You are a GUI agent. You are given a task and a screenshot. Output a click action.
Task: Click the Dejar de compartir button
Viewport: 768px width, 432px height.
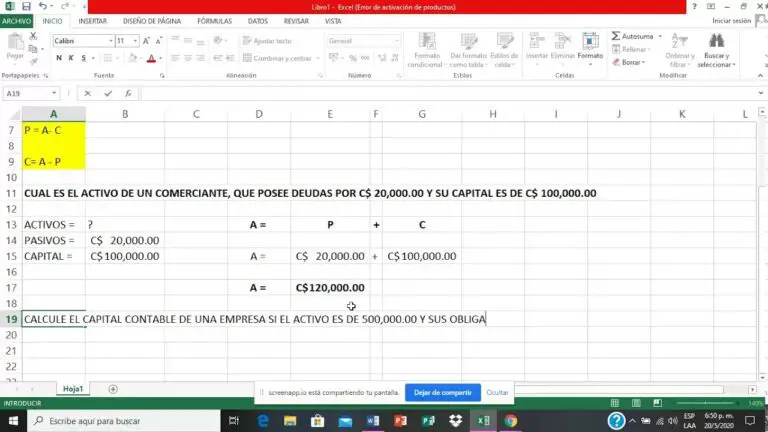point(442,393)
